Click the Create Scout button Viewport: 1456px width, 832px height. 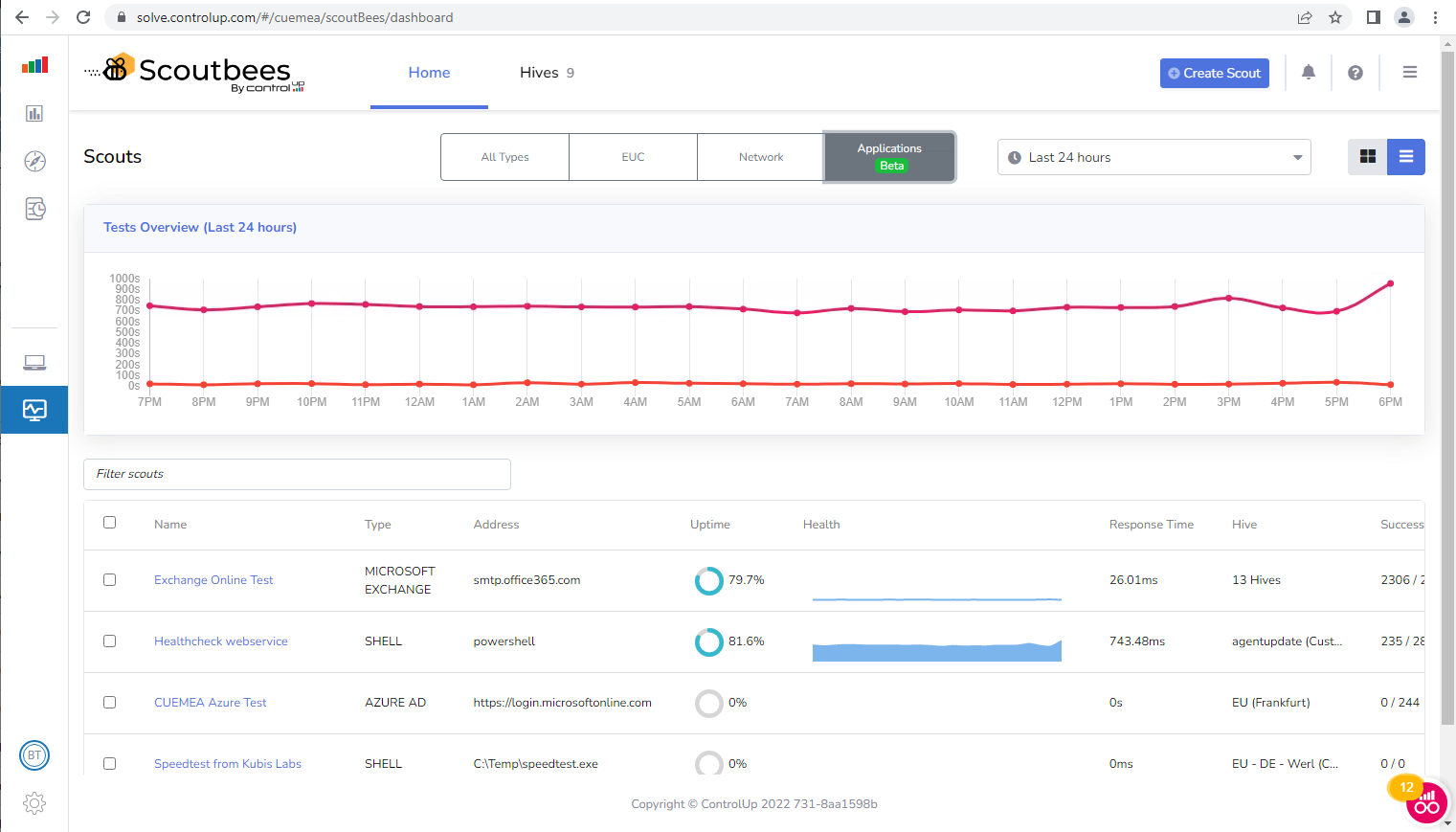pyautogui.click(x=1214, y=73)
